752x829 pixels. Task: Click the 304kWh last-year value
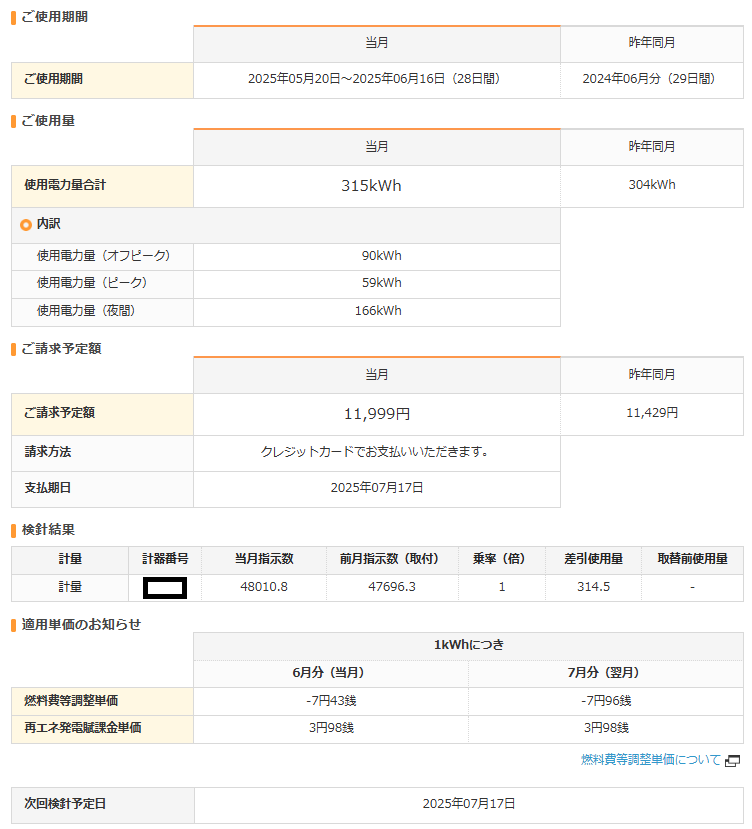click(x=652, y=185)
